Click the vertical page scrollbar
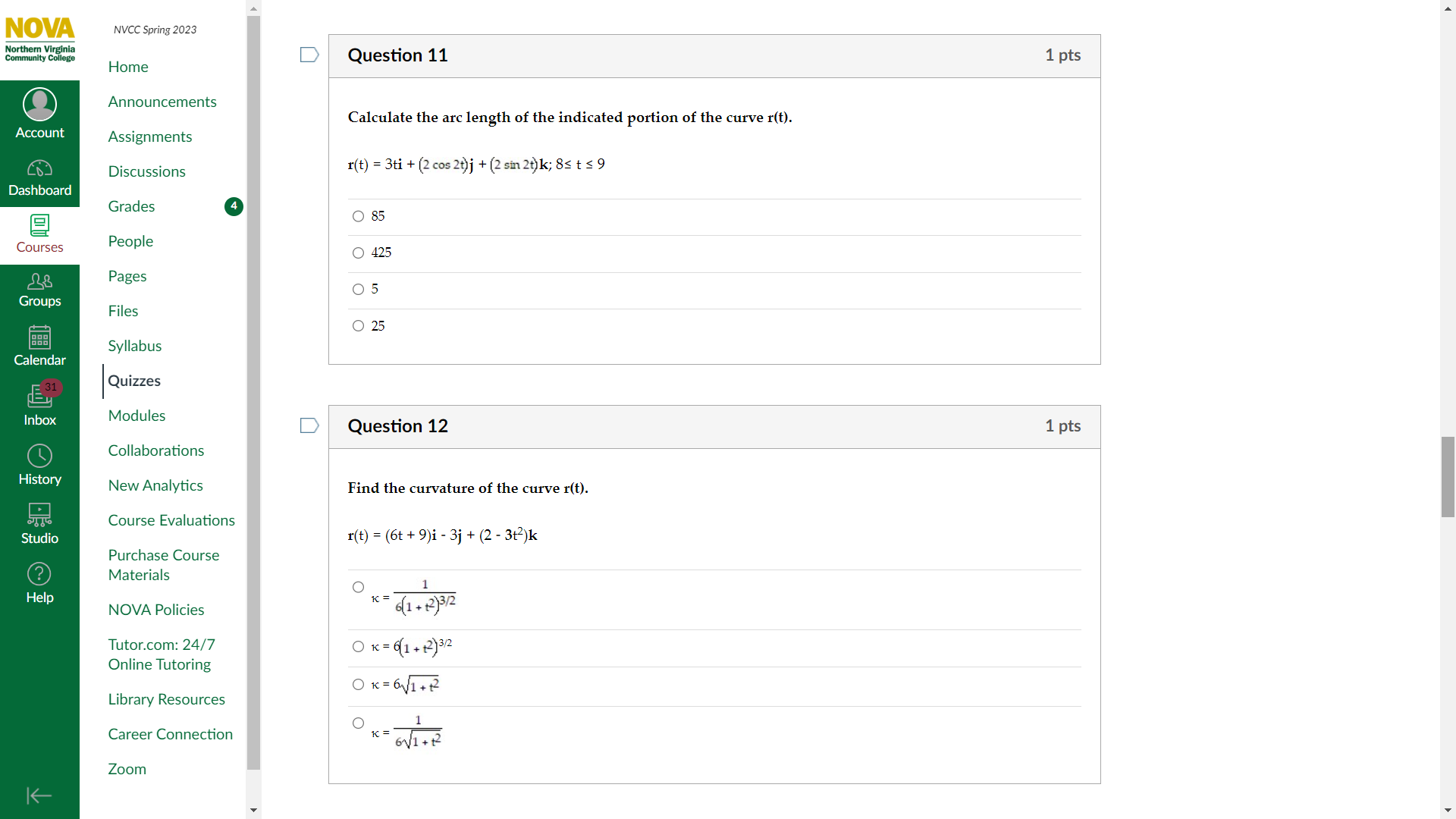 pyautogui.click(x=1447, y=476)
